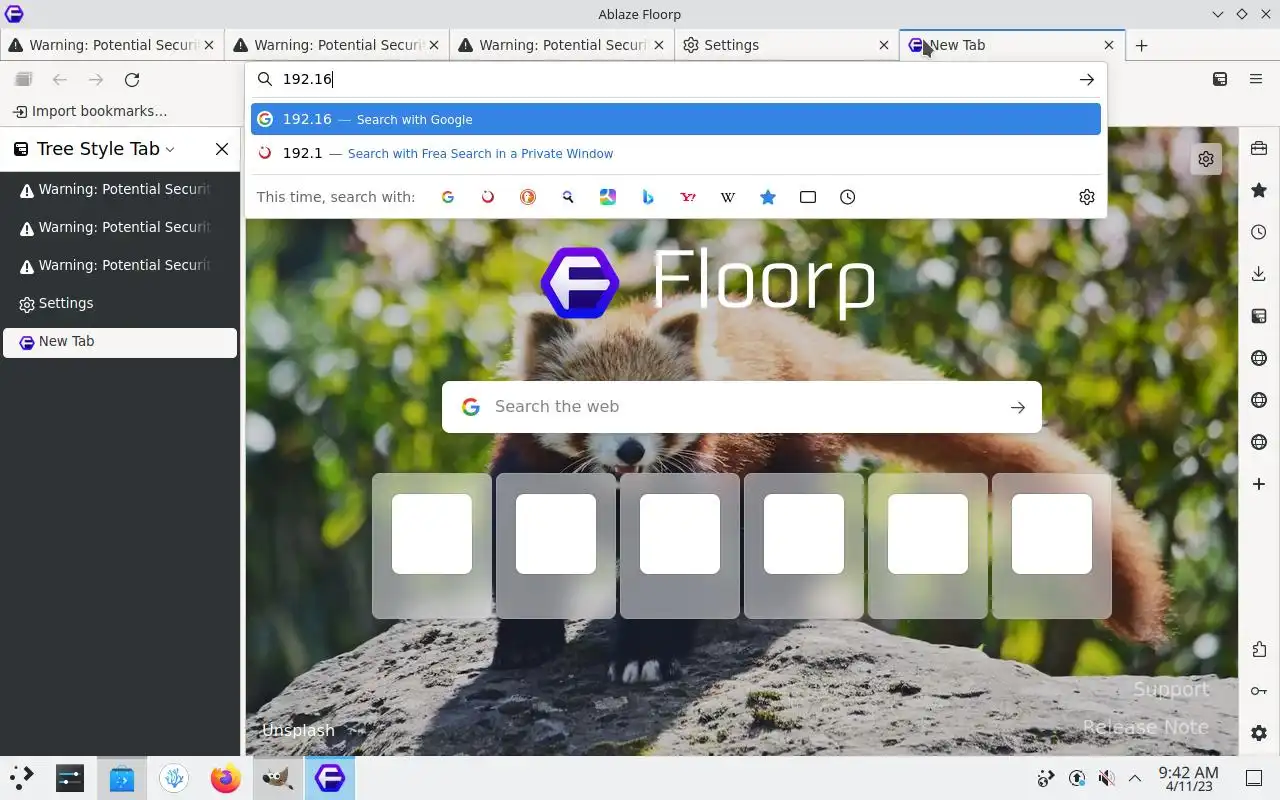Show history panel in the right sidebar
The image size is (1280, 800).
pyautogui.click(x=1259, y=232)
